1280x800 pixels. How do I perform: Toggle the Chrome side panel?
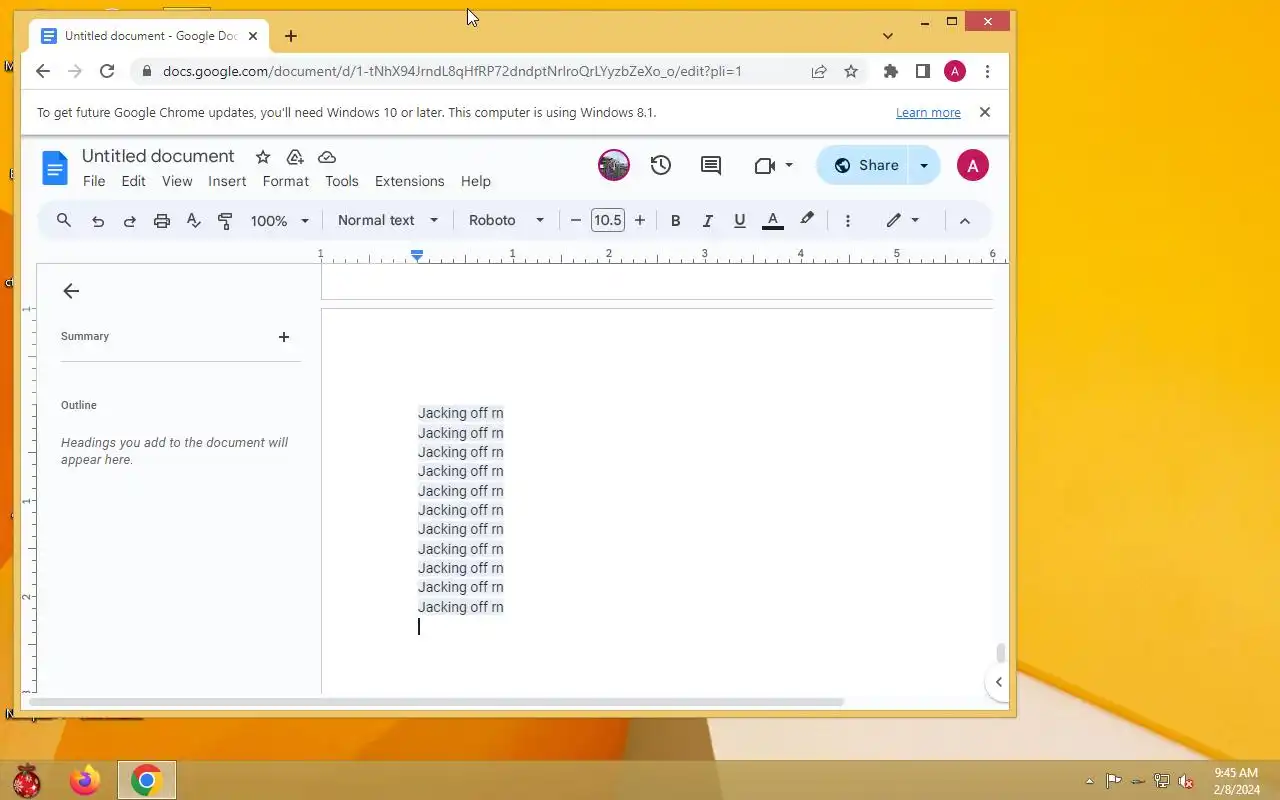[x=923, y=71]
